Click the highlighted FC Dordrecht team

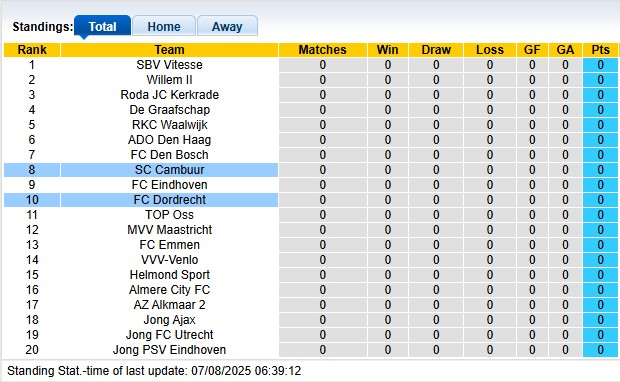[169, 200]
